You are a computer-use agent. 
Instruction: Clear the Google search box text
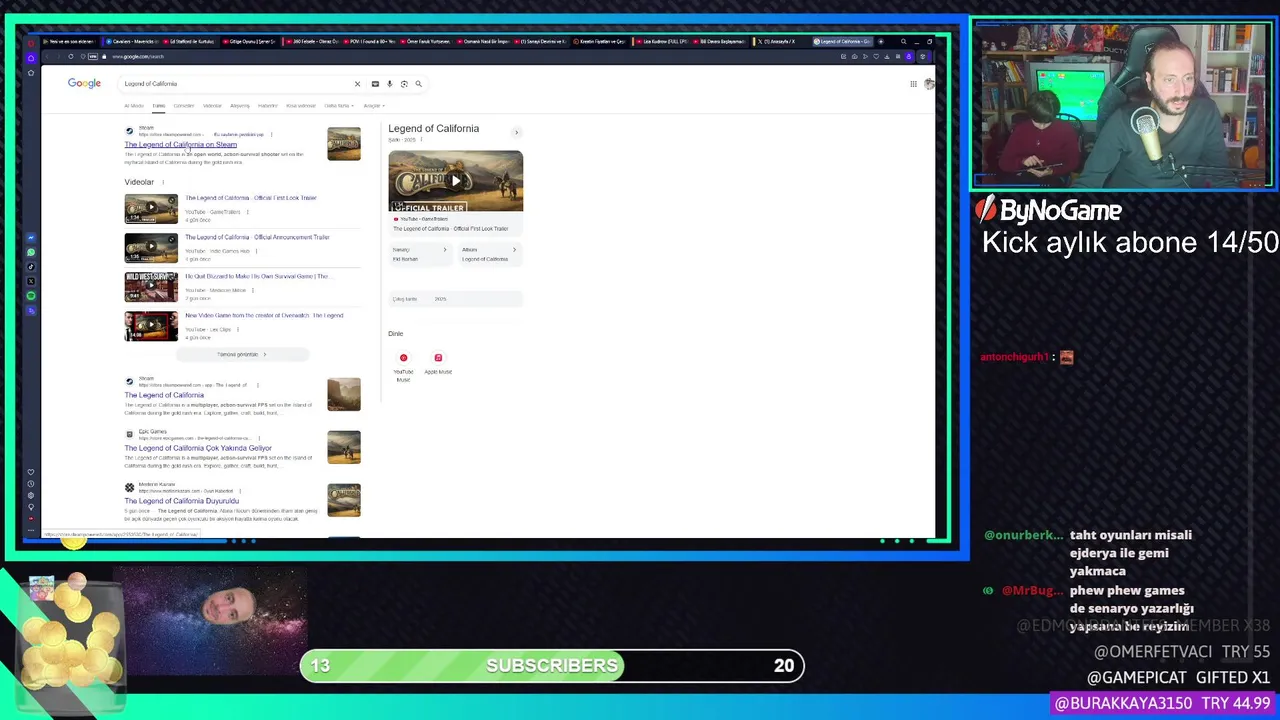(357, 84)
